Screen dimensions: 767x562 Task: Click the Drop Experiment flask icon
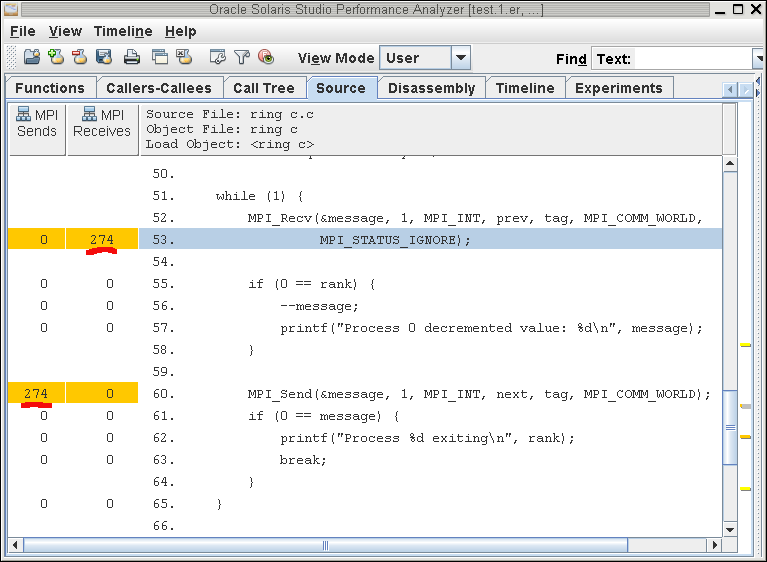pos(79,57)
